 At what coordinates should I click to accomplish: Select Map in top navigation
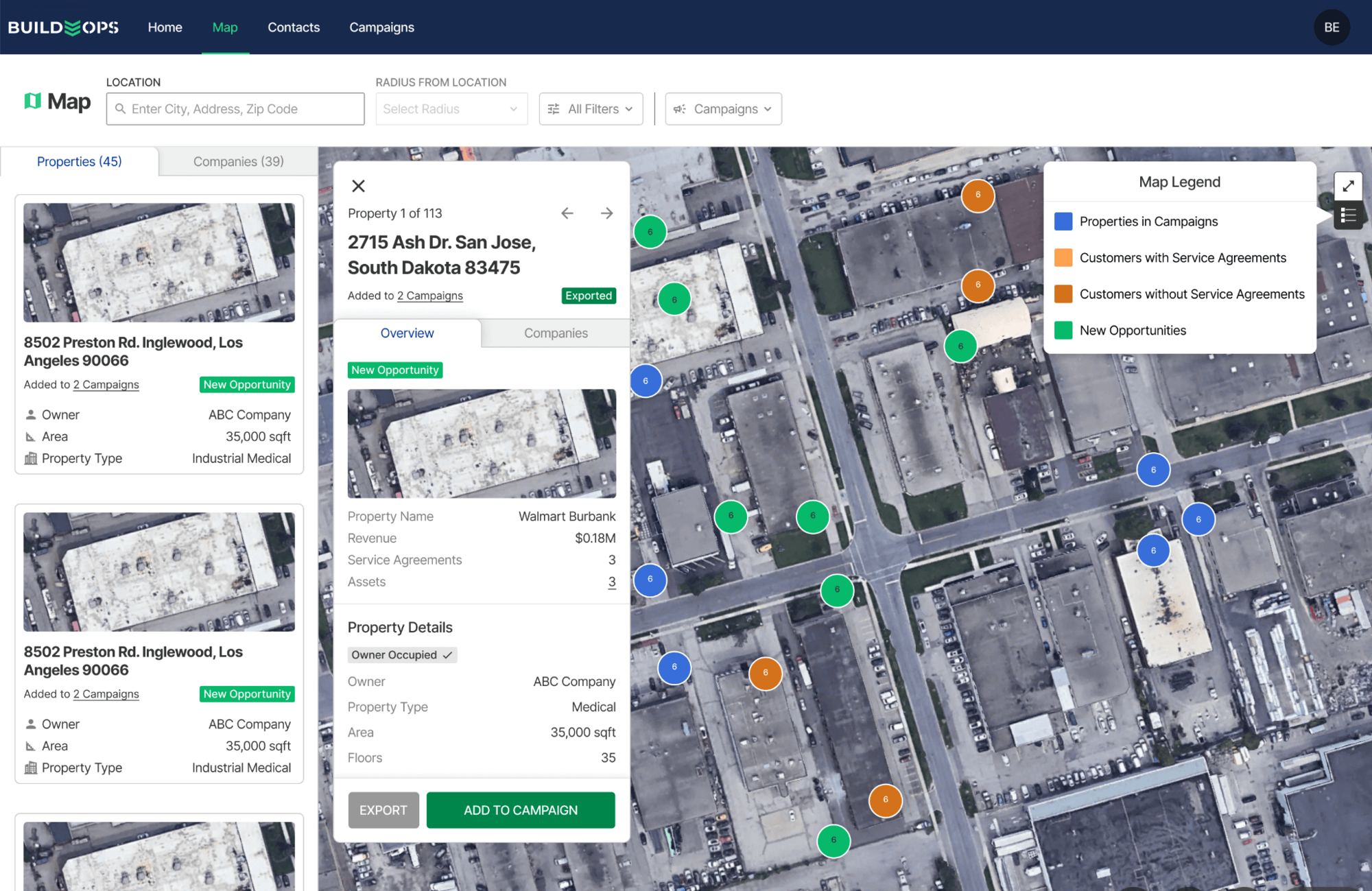(225, 27)
